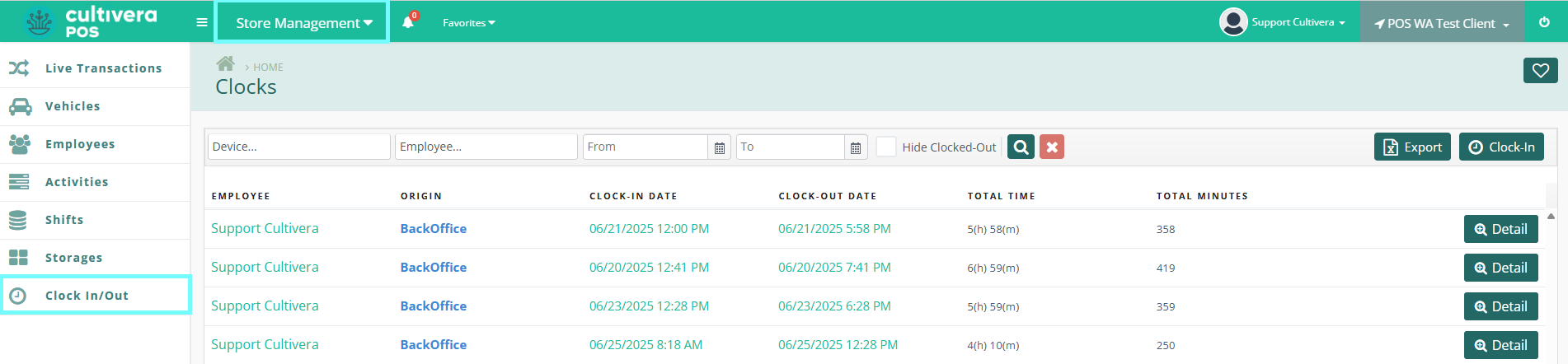Clear filters with the red X button

(1052, 147)
